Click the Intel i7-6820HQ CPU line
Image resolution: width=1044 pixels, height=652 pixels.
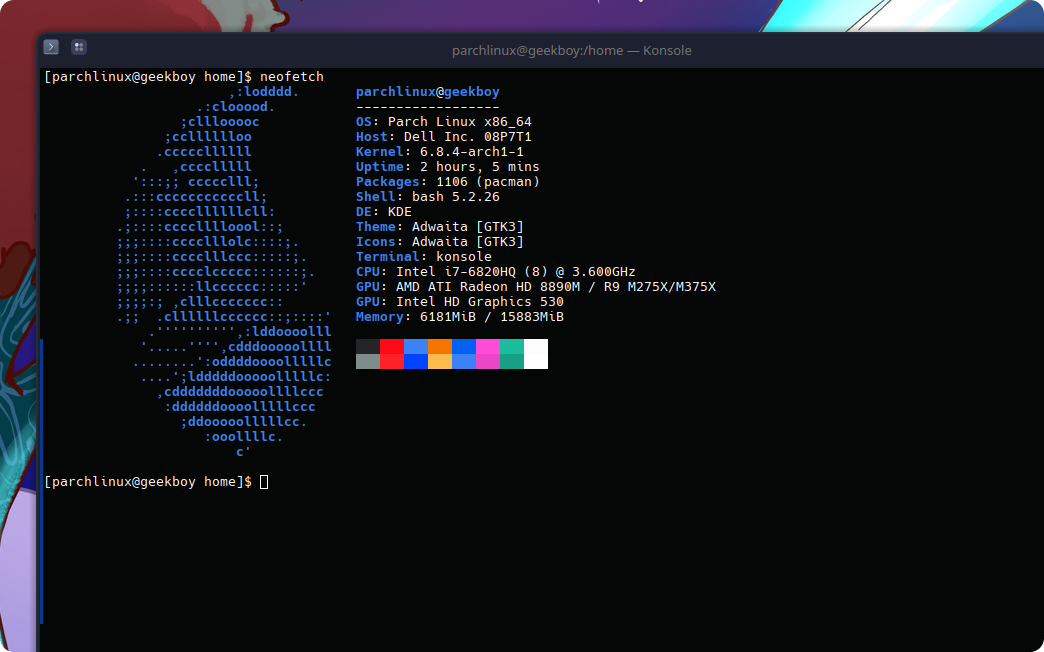495,270
